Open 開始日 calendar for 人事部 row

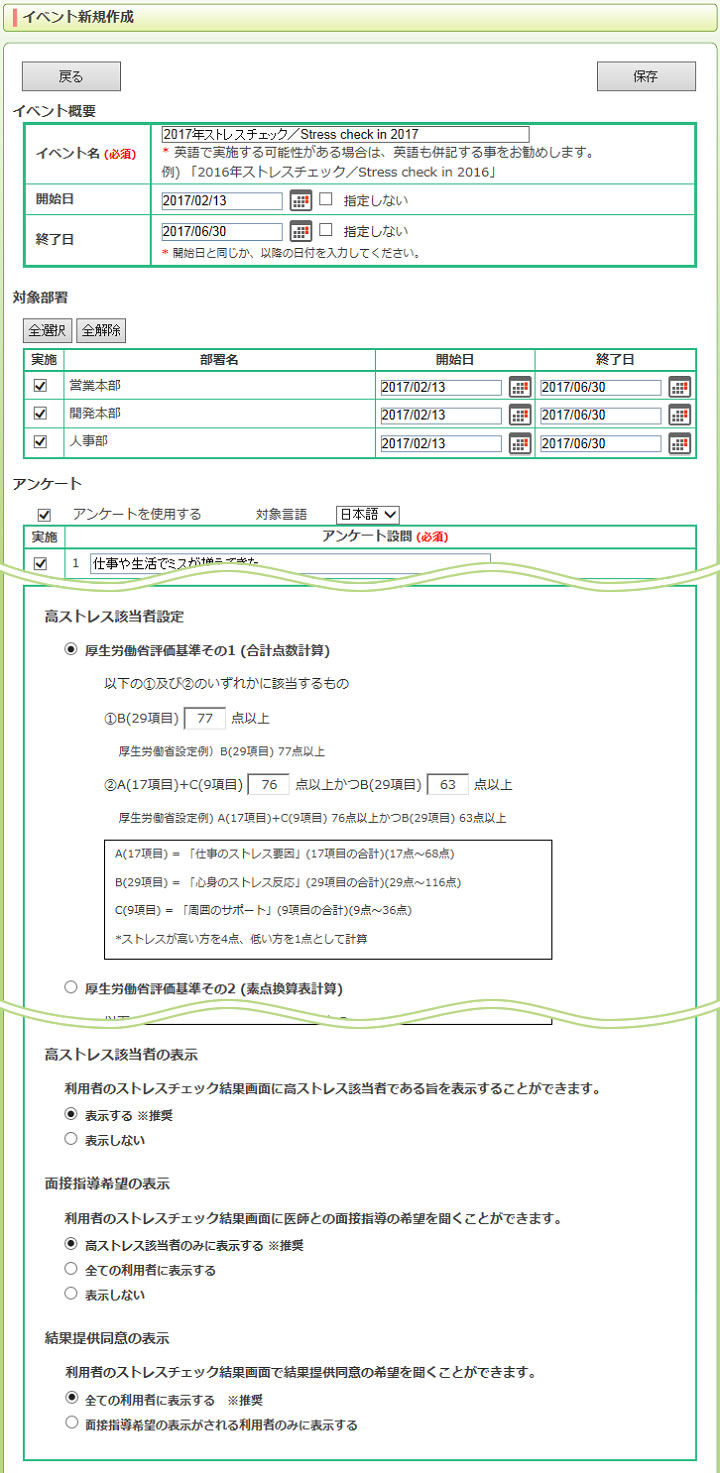[x=520, y=443]
